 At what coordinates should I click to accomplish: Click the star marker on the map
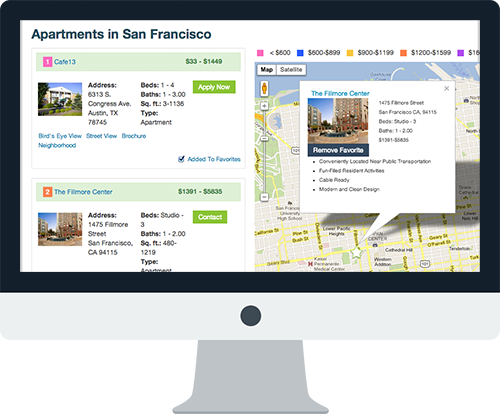click(357, 253)
